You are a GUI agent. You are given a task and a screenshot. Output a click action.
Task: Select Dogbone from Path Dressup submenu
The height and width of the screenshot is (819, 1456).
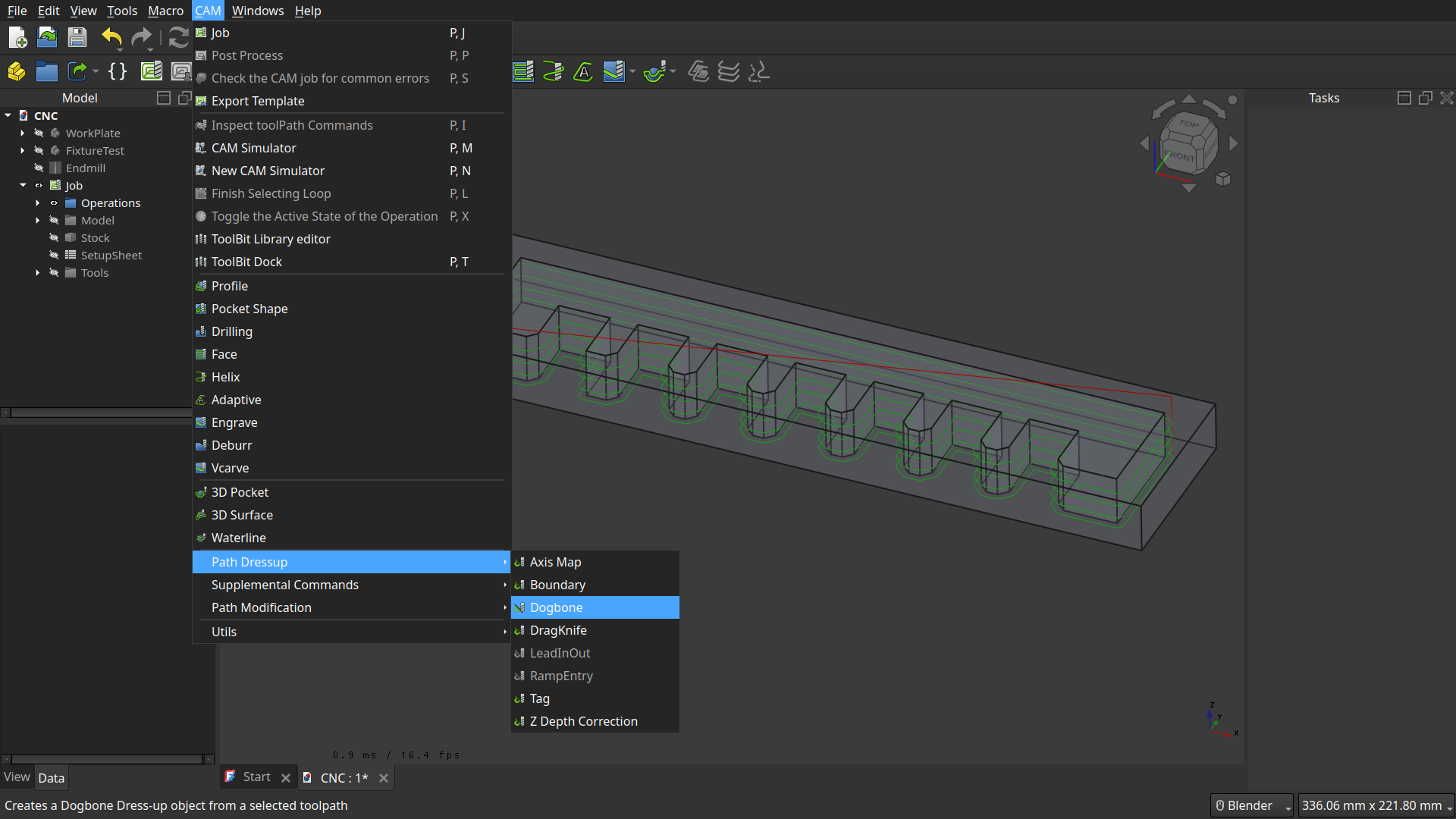(x=595, y=607)
